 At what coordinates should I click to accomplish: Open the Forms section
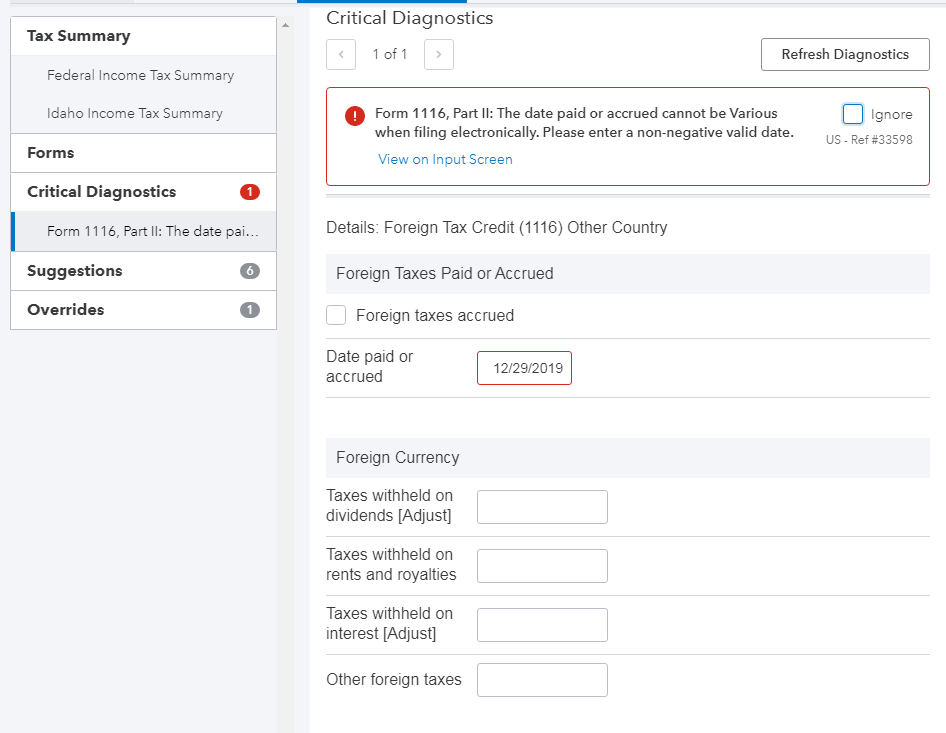[51, 153]
